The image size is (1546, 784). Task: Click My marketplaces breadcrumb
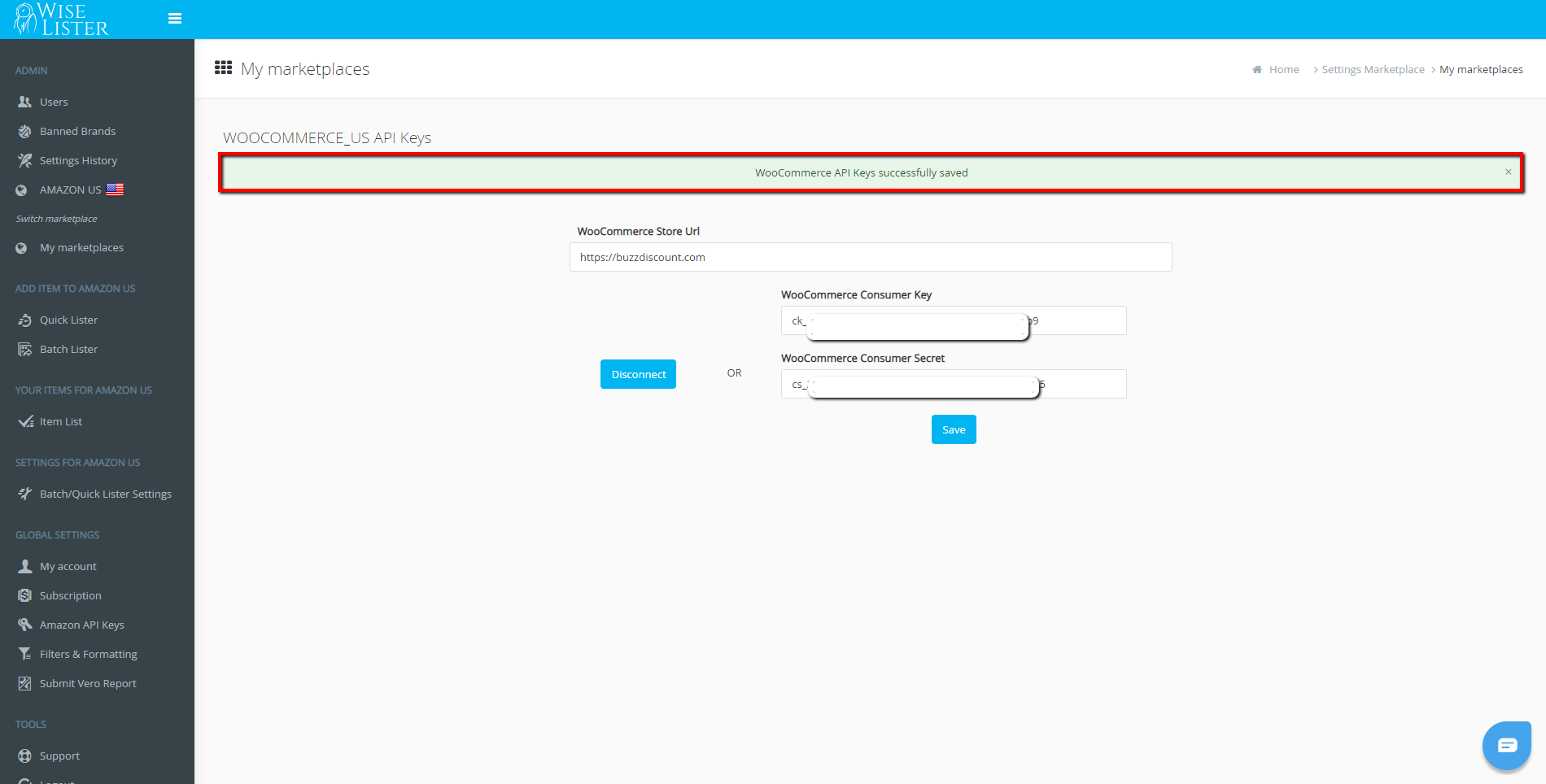[1481, 70]
